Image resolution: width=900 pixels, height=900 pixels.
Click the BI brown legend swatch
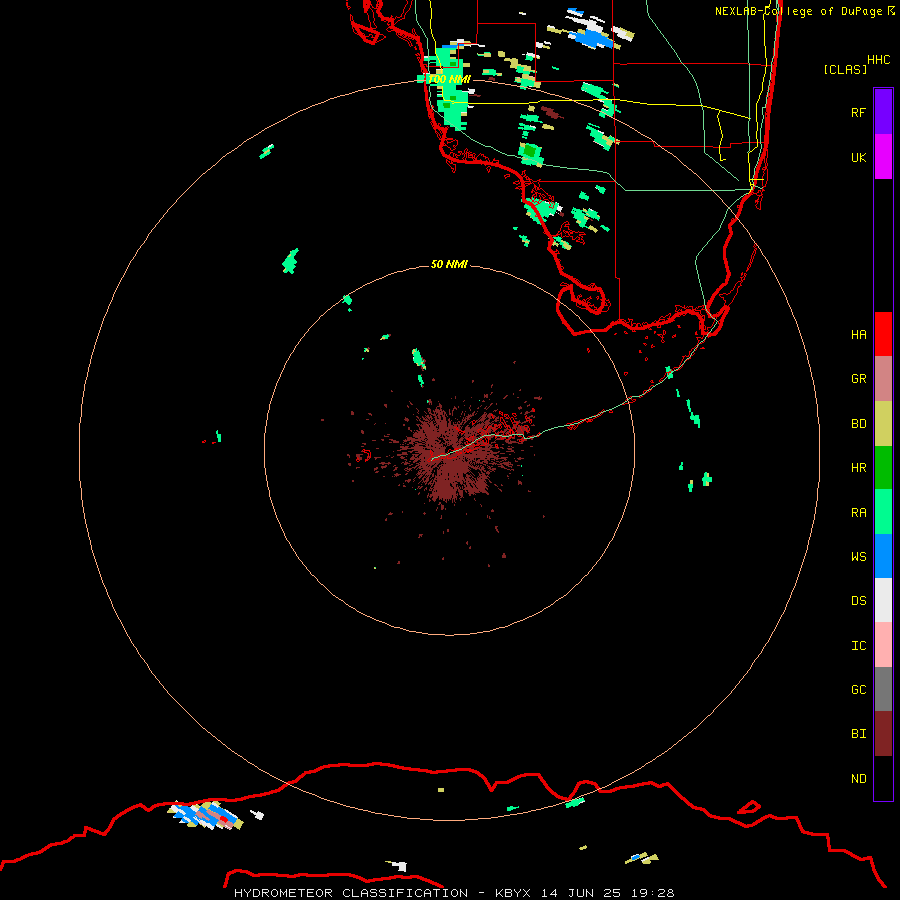pos(883,734)
